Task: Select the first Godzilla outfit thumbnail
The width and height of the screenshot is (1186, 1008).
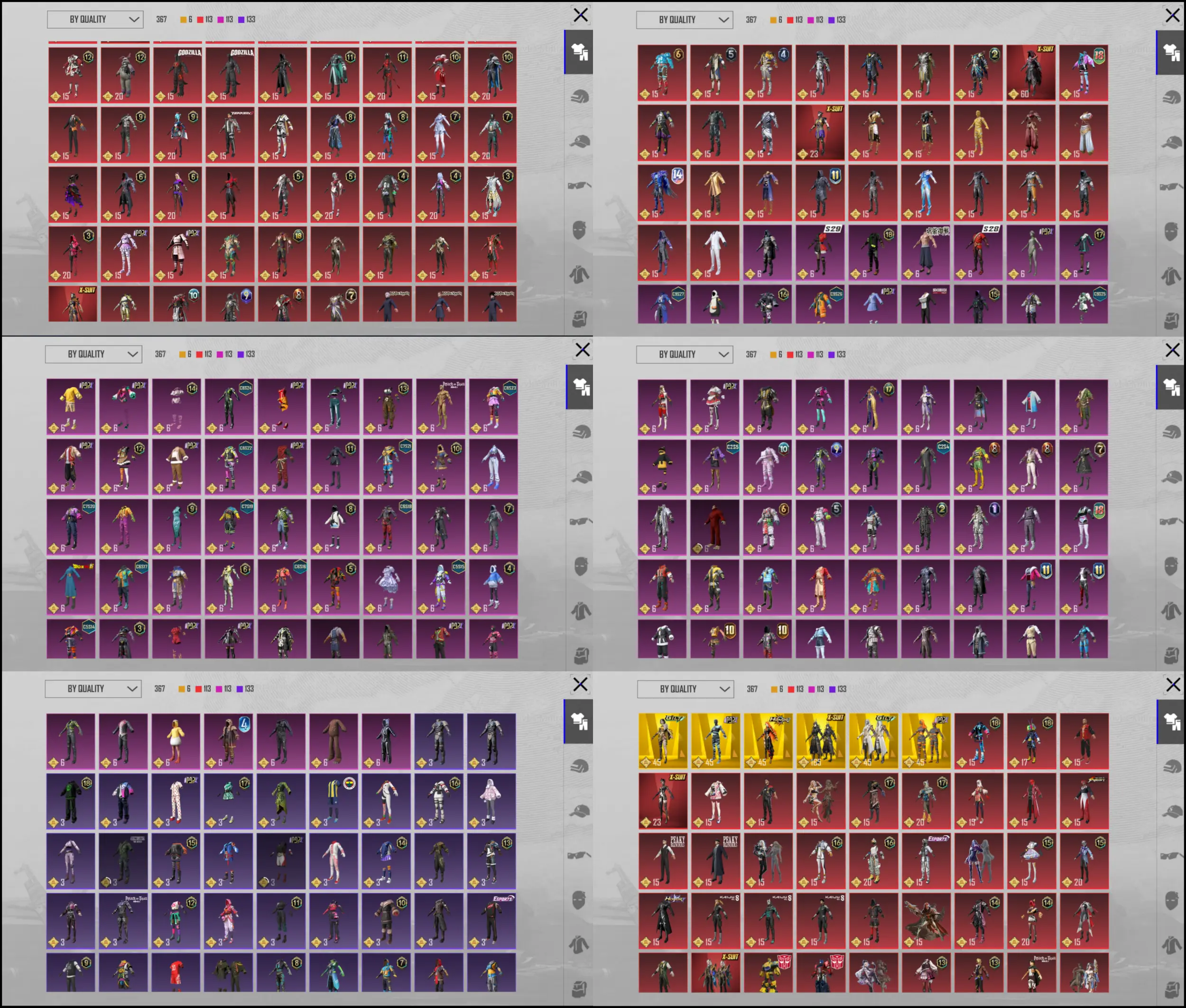Action: pyautogui.click(x=177, y=75)
